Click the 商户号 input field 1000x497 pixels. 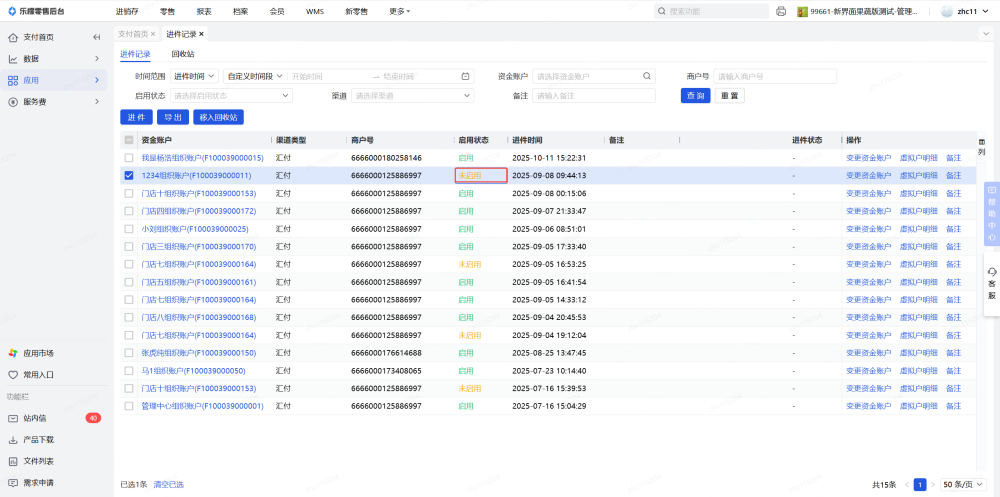(x=773, y=76)
